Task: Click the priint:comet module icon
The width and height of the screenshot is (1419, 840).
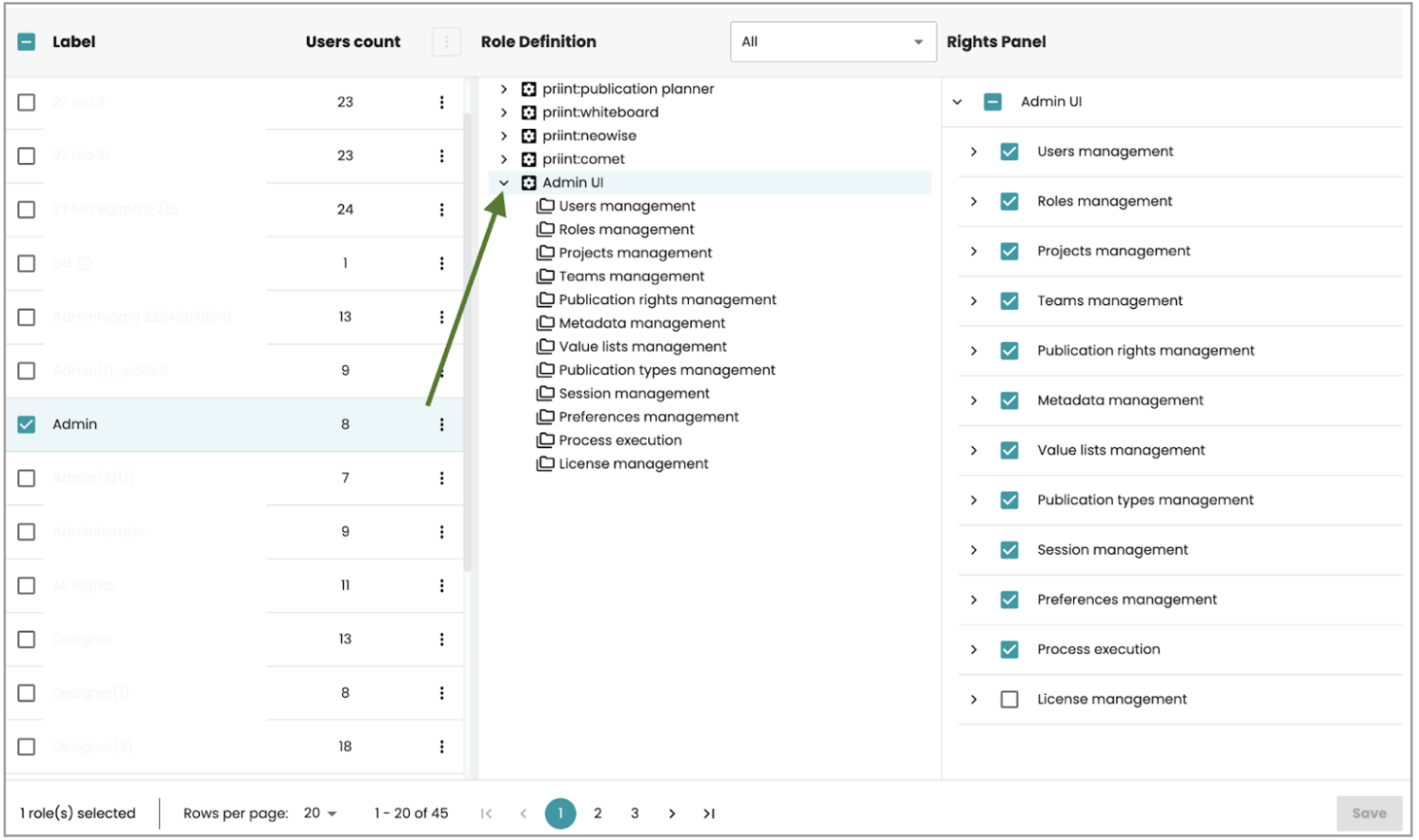Action: point(529,159)
